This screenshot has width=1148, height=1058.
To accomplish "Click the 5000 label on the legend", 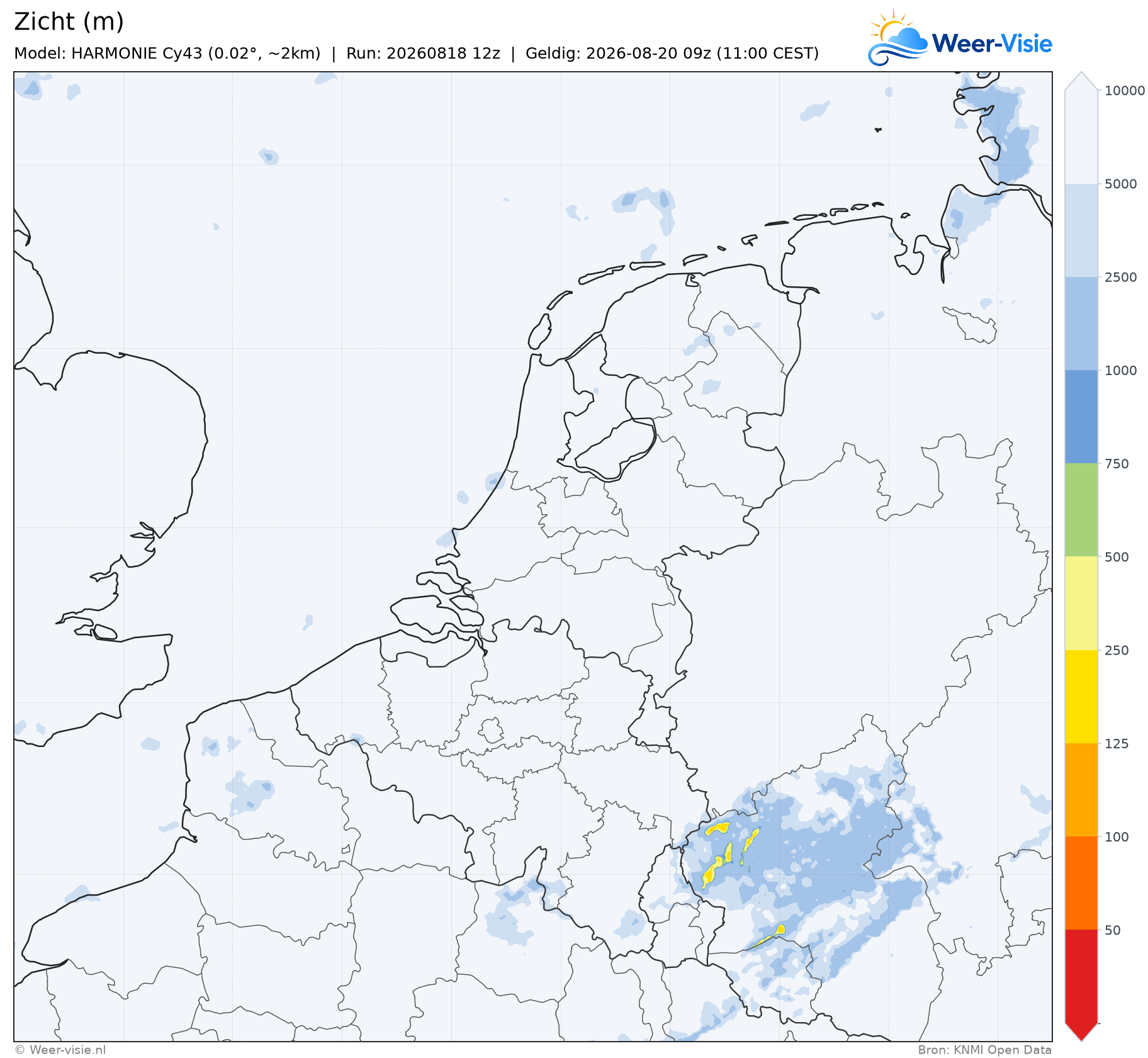I will pyautogui.click(x=1121, y=184).
